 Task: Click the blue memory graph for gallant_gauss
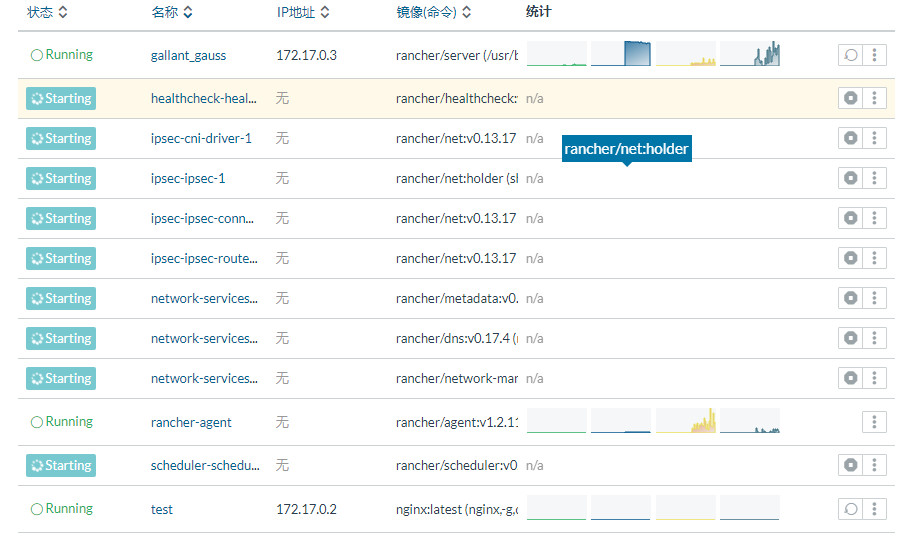[621, 54]
